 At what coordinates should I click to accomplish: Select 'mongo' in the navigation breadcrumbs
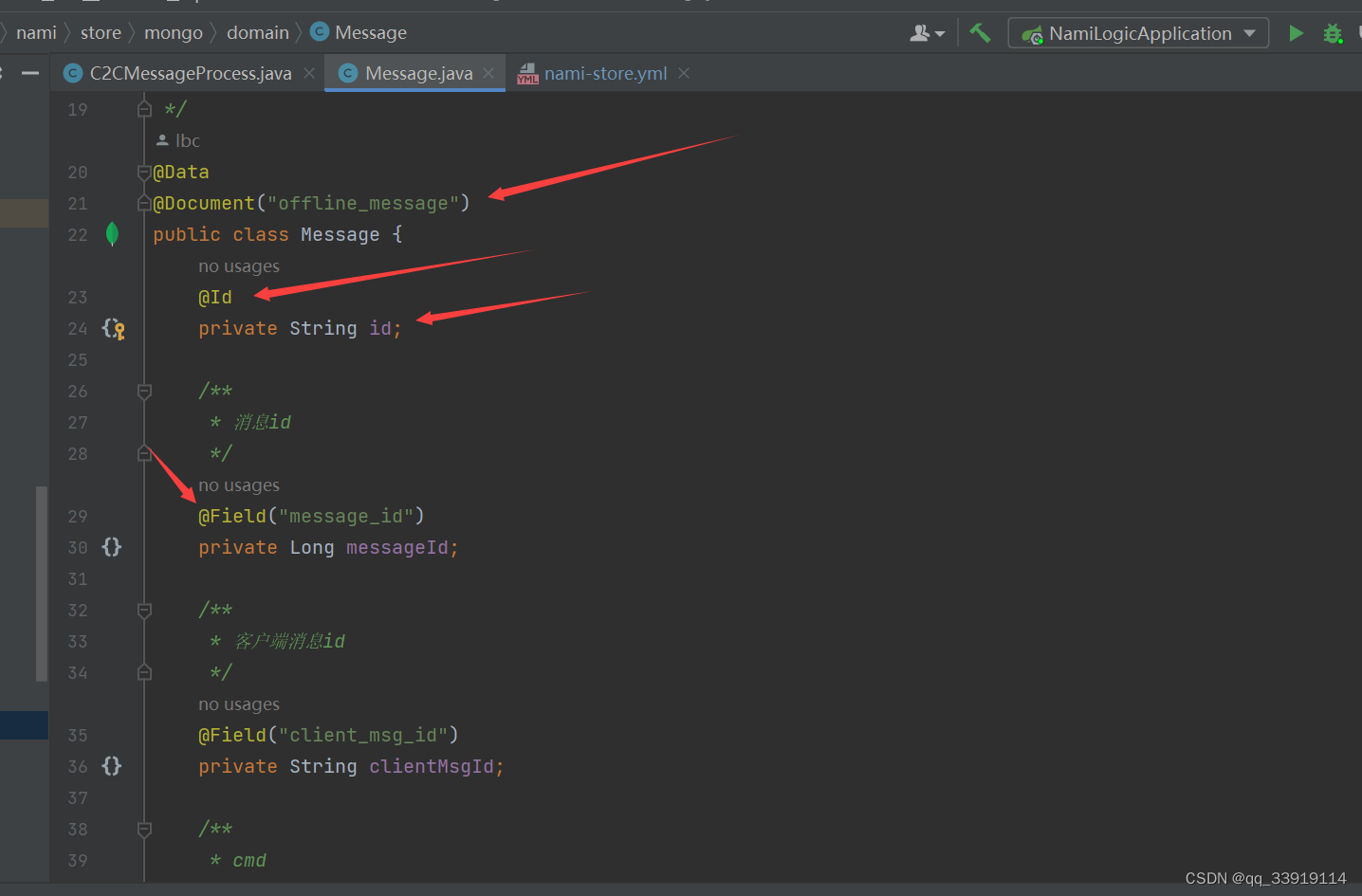click(174, 31)
